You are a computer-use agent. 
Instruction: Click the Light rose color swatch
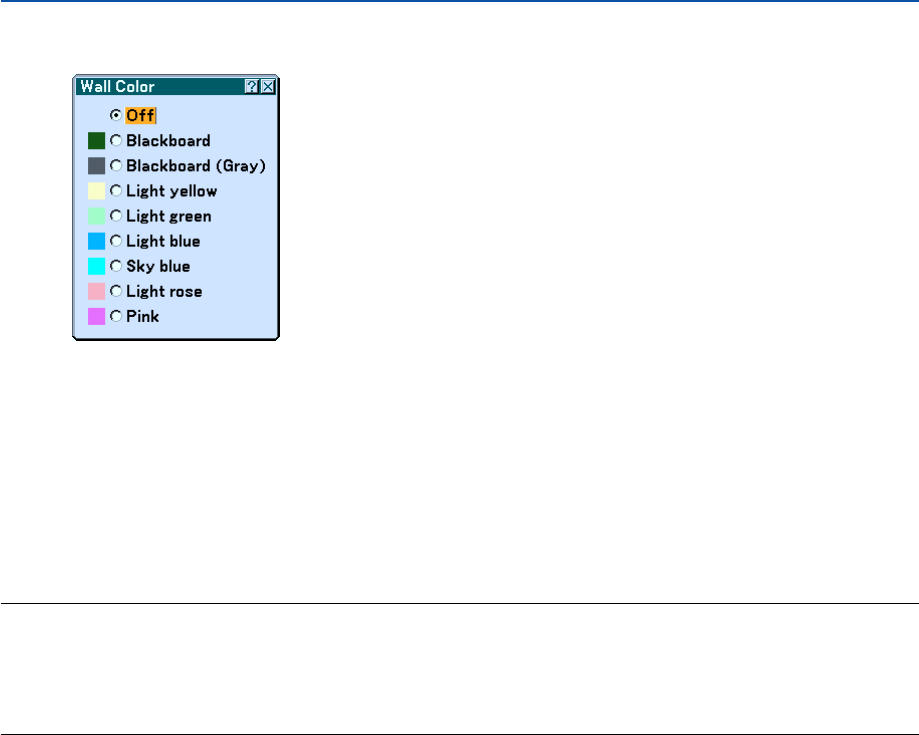[x=97, y=291]
